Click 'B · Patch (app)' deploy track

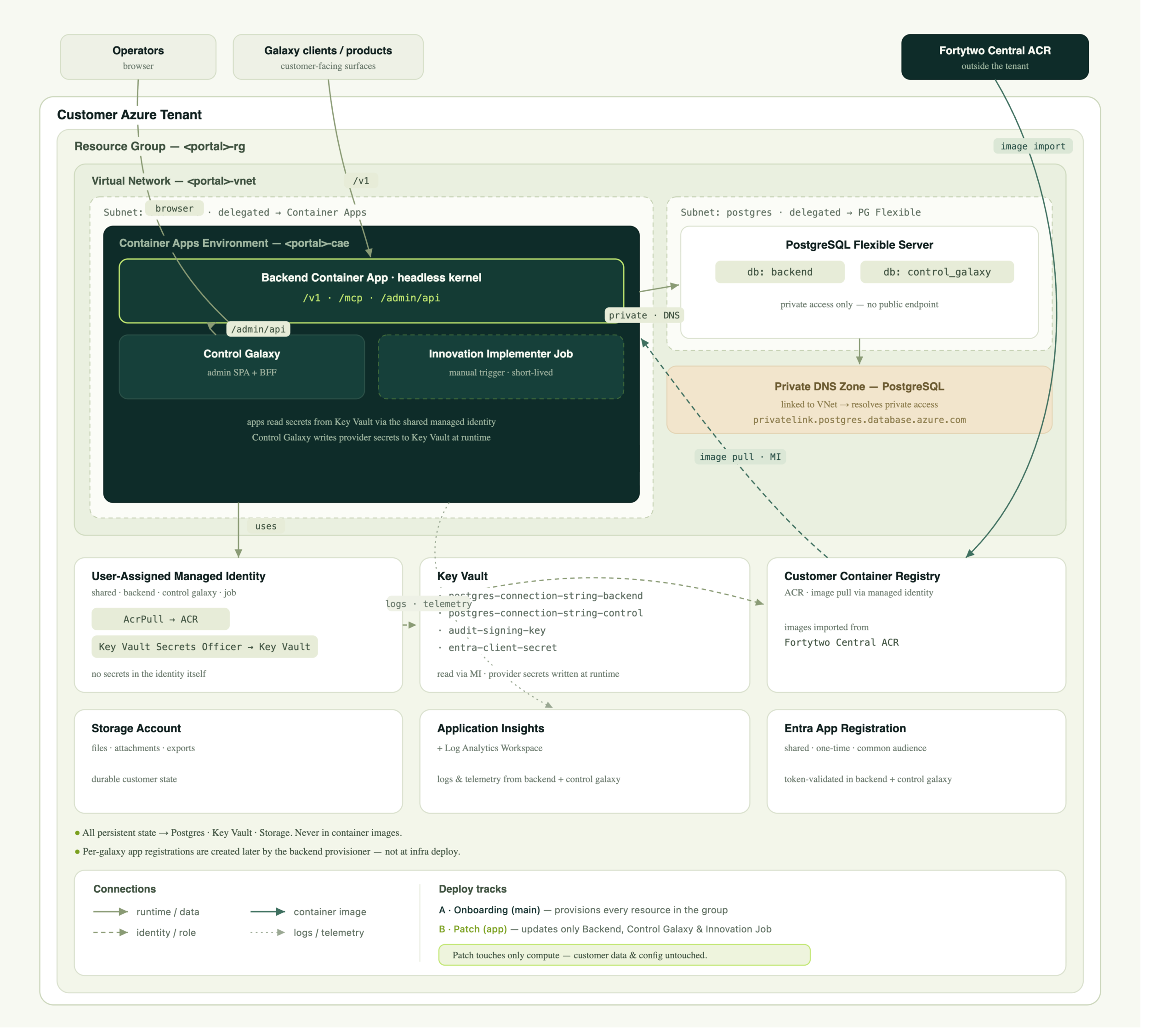[605, 929]
